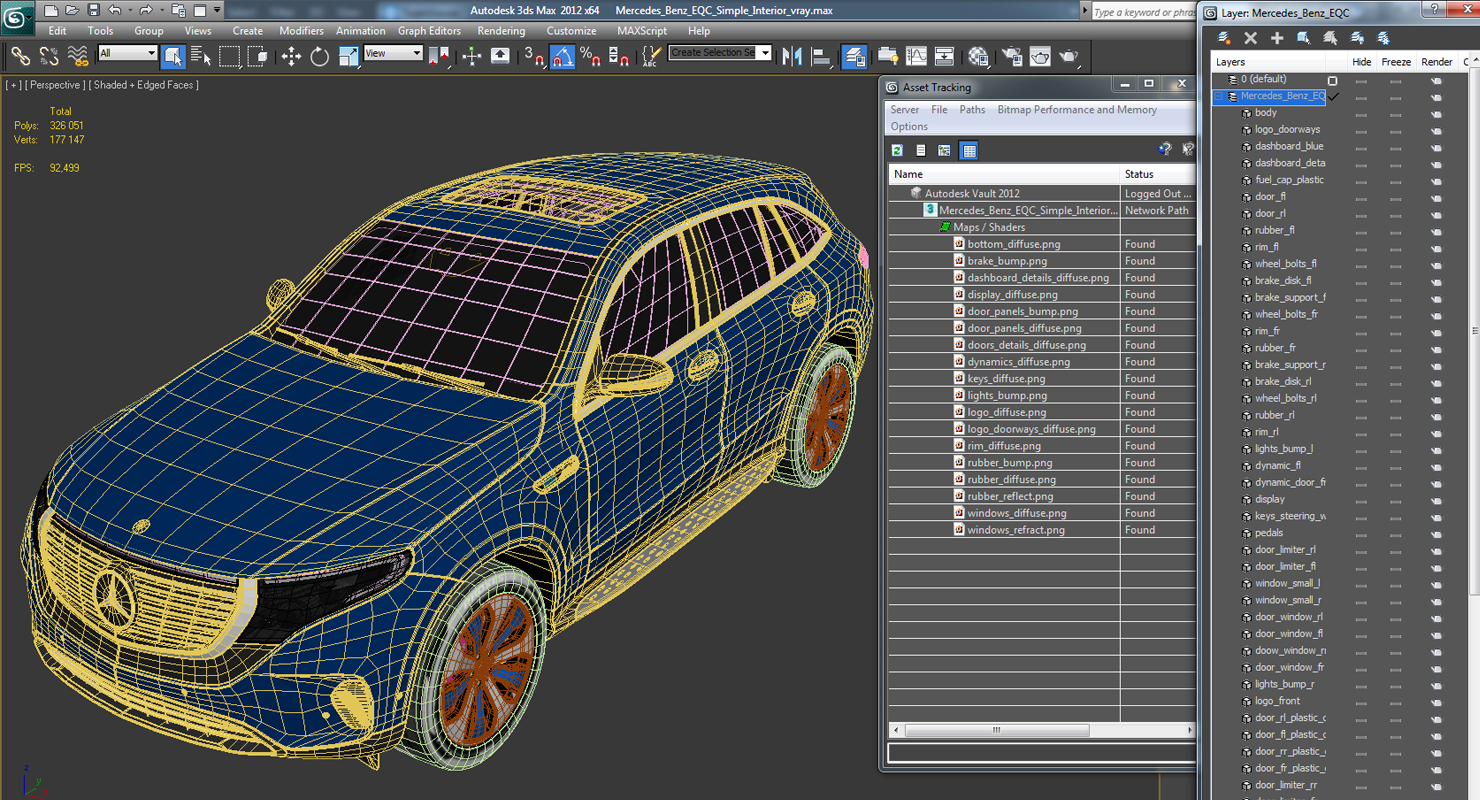
Task: Click viewport label Shaded + Edged Faces
Action: tap(143, 85)
